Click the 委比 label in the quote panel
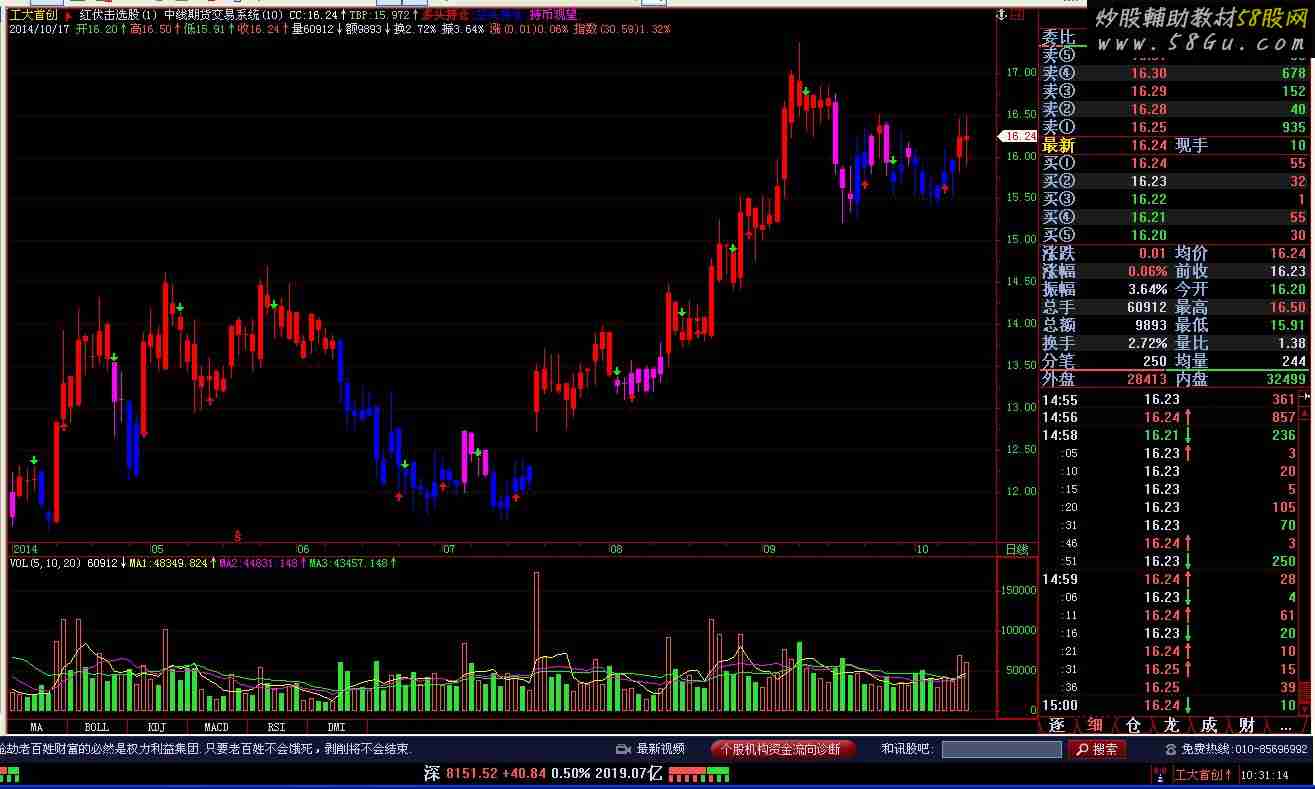This screenshot has width=1315, height=789. pos(1059,36)
